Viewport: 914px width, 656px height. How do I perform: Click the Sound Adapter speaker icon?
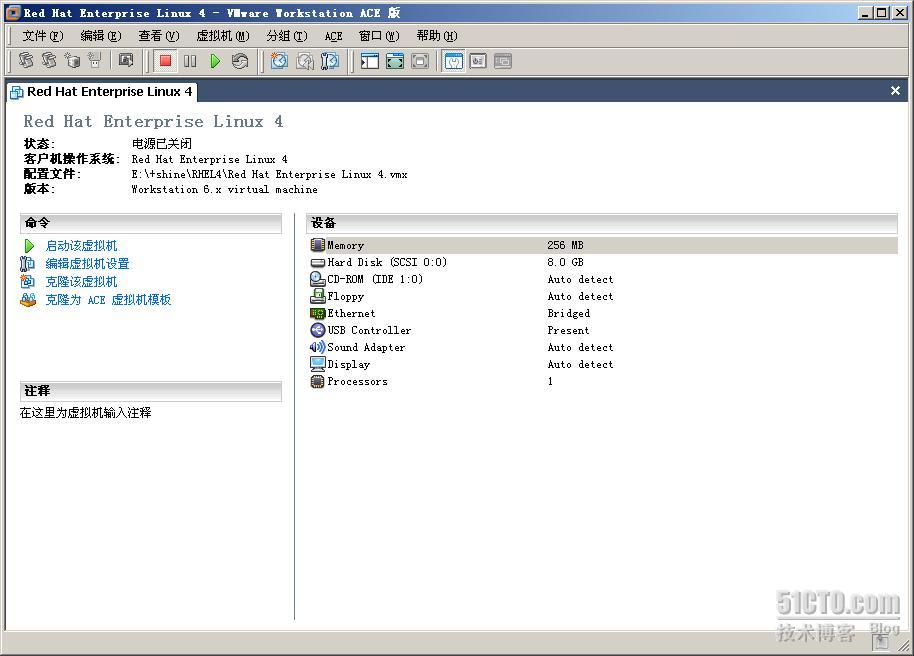coord(318,347)
